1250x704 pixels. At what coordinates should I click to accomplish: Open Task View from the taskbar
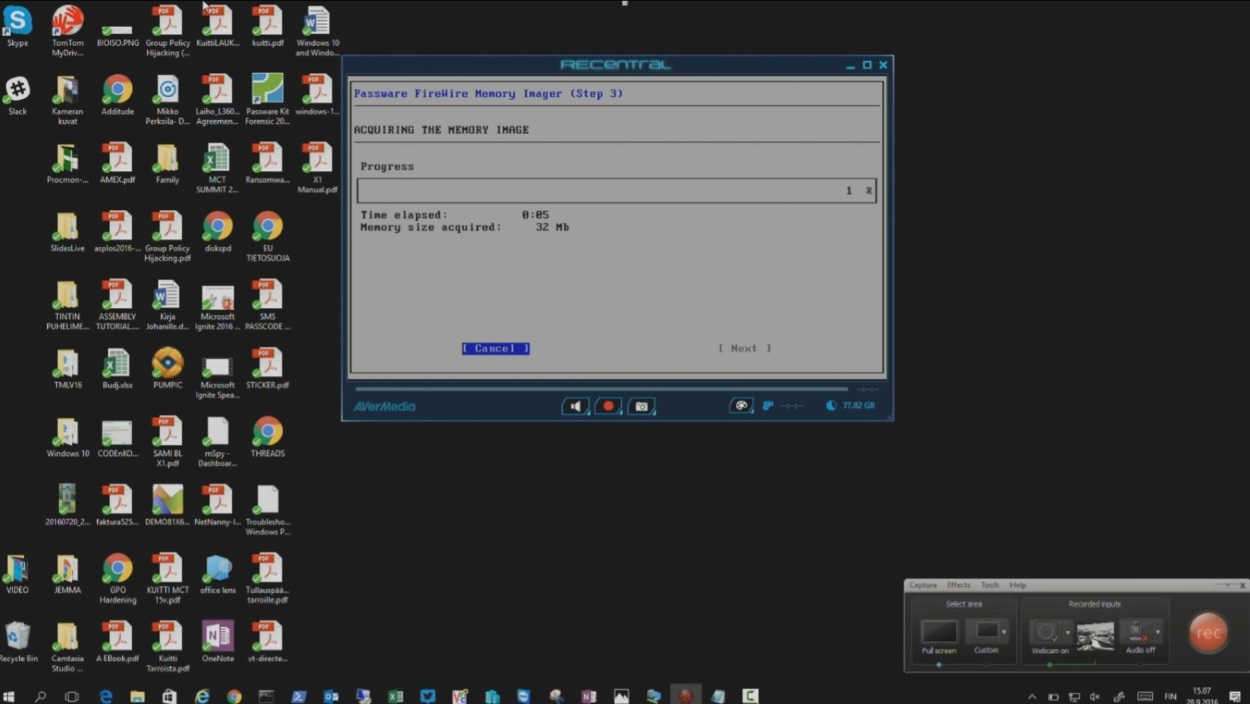click(72, 696)
